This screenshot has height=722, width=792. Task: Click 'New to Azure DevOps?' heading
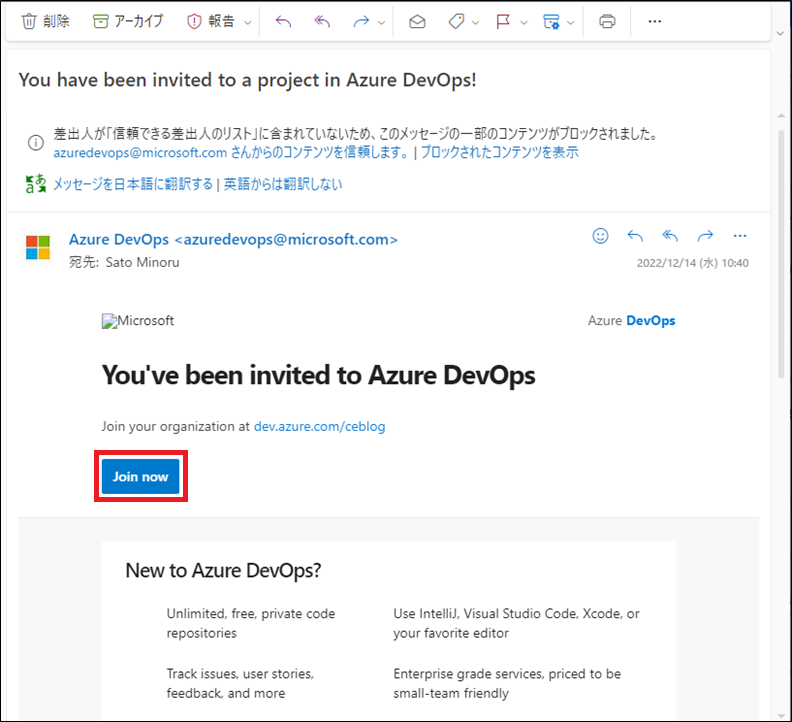coord(223,570)
